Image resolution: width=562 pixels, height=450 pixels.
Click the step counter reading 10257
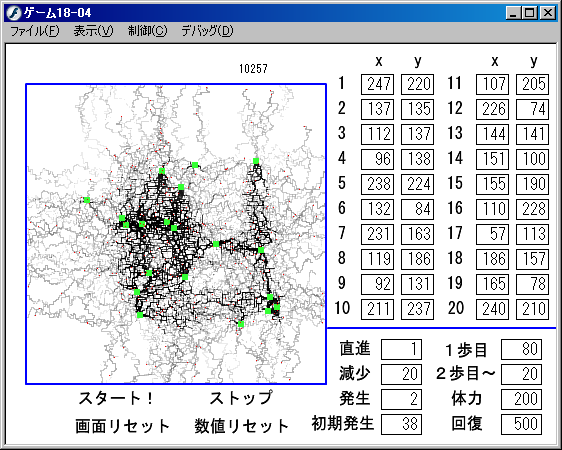tap(253, 68)
